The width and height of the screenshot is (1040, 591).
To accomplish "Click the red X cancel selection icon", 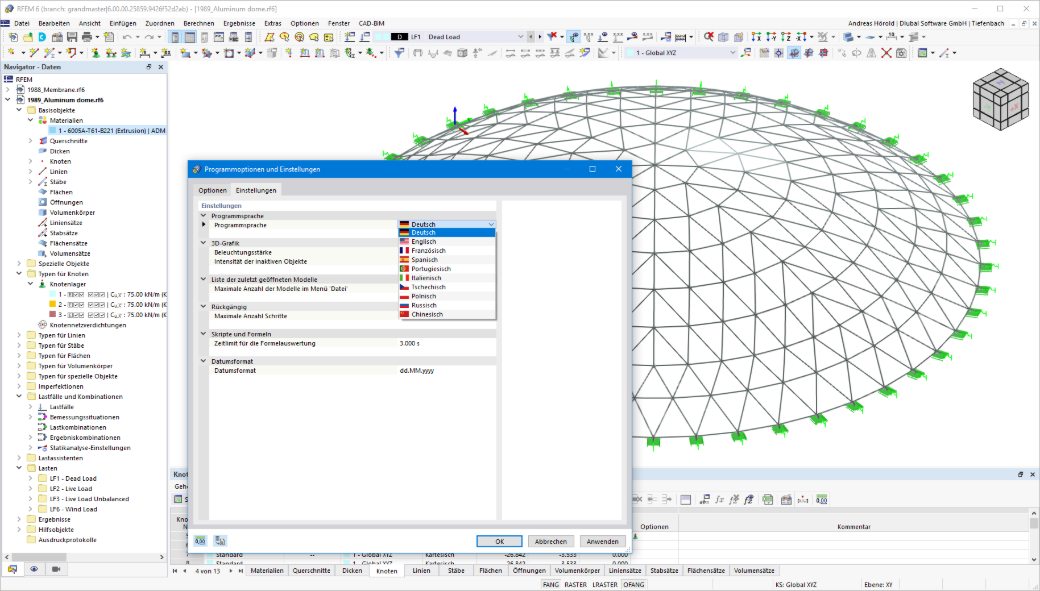I will tap(709, 37).
